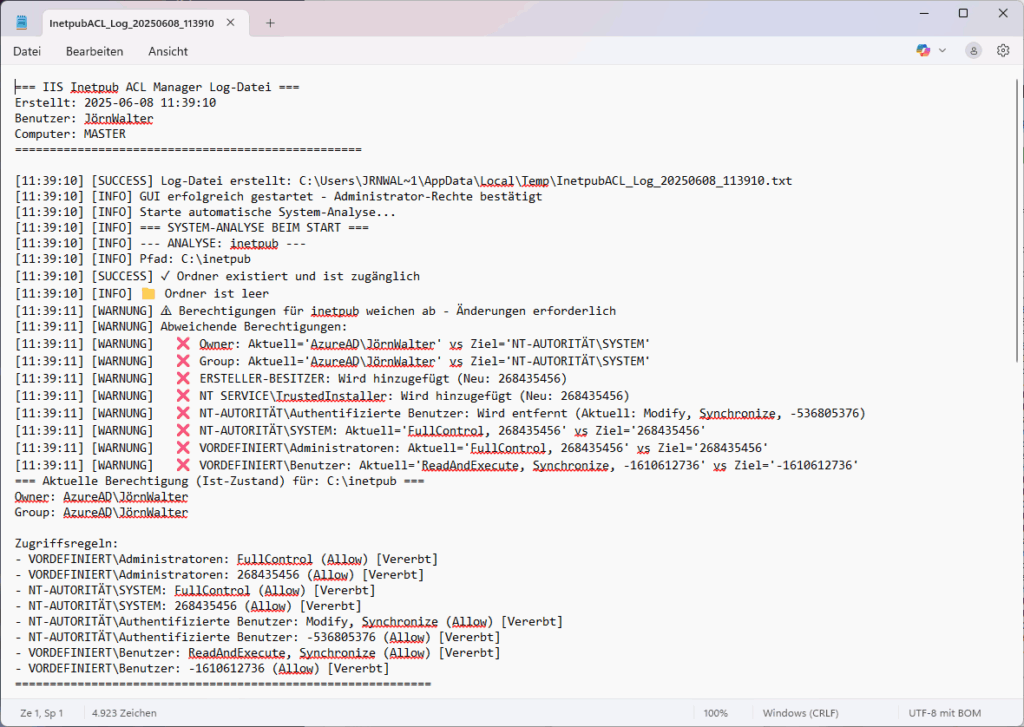
Task: Click the account profile icon
Action: (x=973, y=50)
